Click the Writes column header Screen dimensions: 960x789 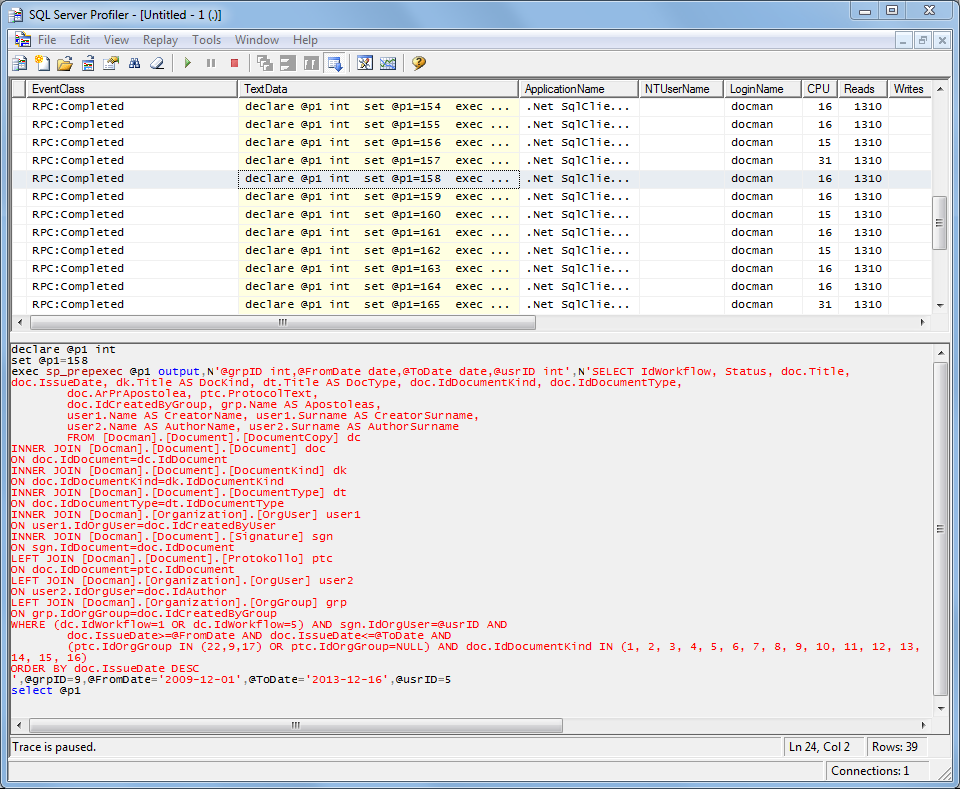tap(909, 89)
